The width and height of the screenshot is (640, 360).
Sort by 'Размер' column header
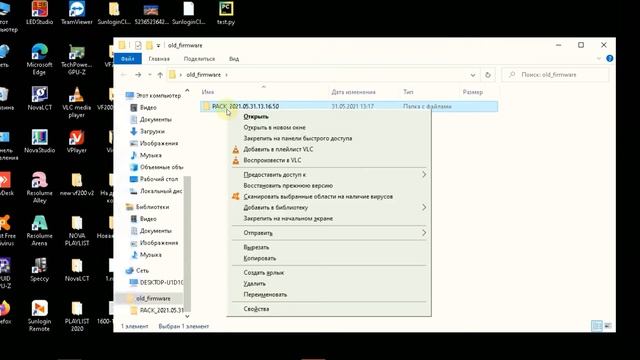[x=473, y=92]
